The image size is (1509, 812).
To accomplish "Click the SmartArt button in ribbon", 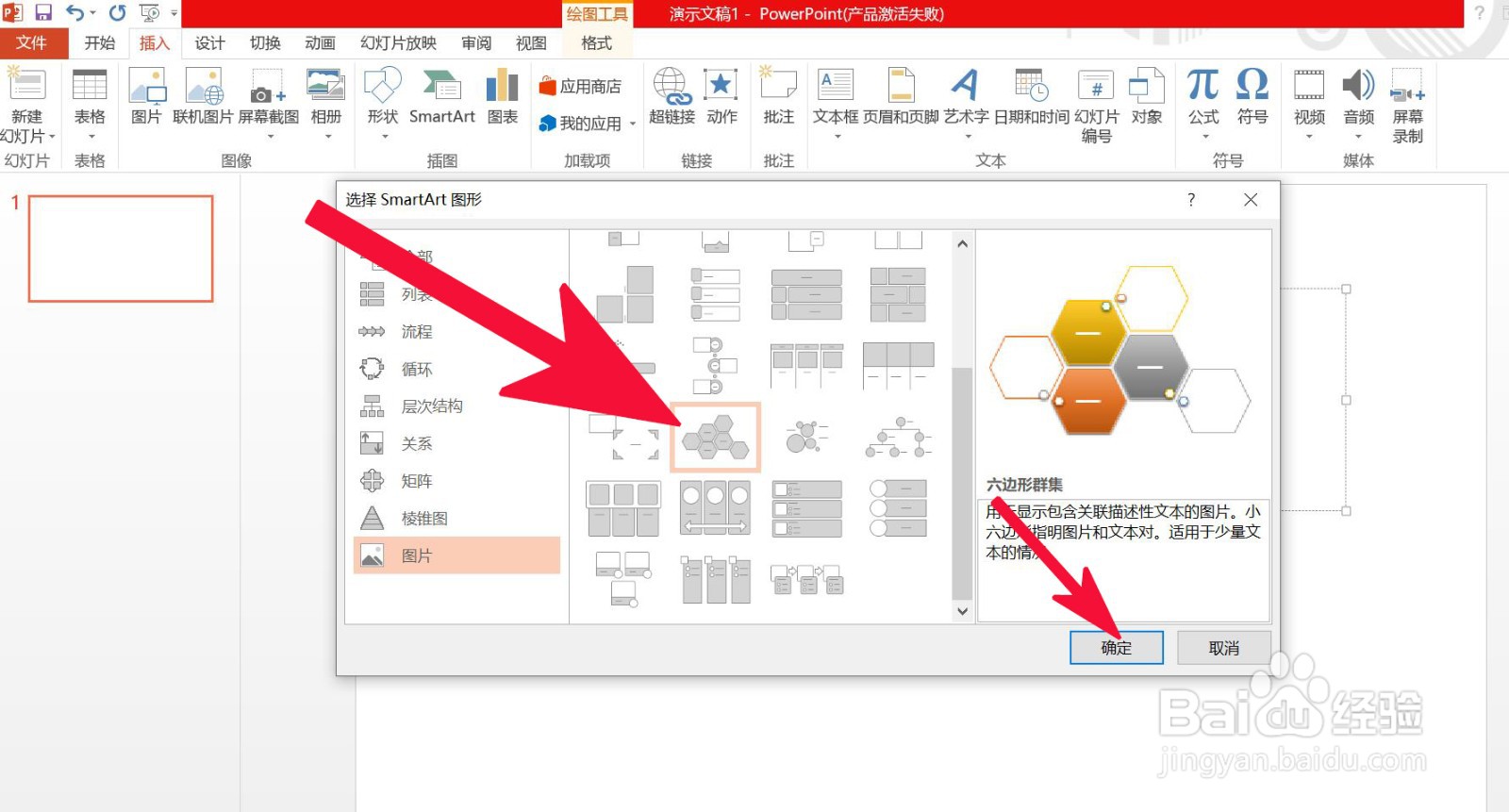I will pos(441,97).
